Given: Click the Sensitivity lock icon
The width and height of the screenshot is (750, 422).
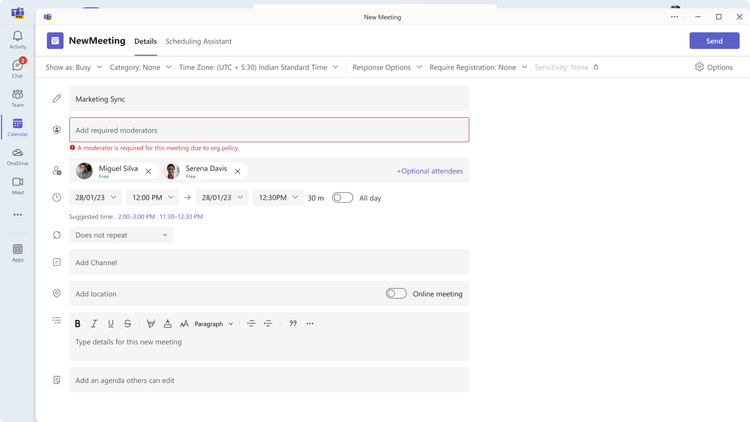Looking at the screenshot, I should (x=596, y=67).
